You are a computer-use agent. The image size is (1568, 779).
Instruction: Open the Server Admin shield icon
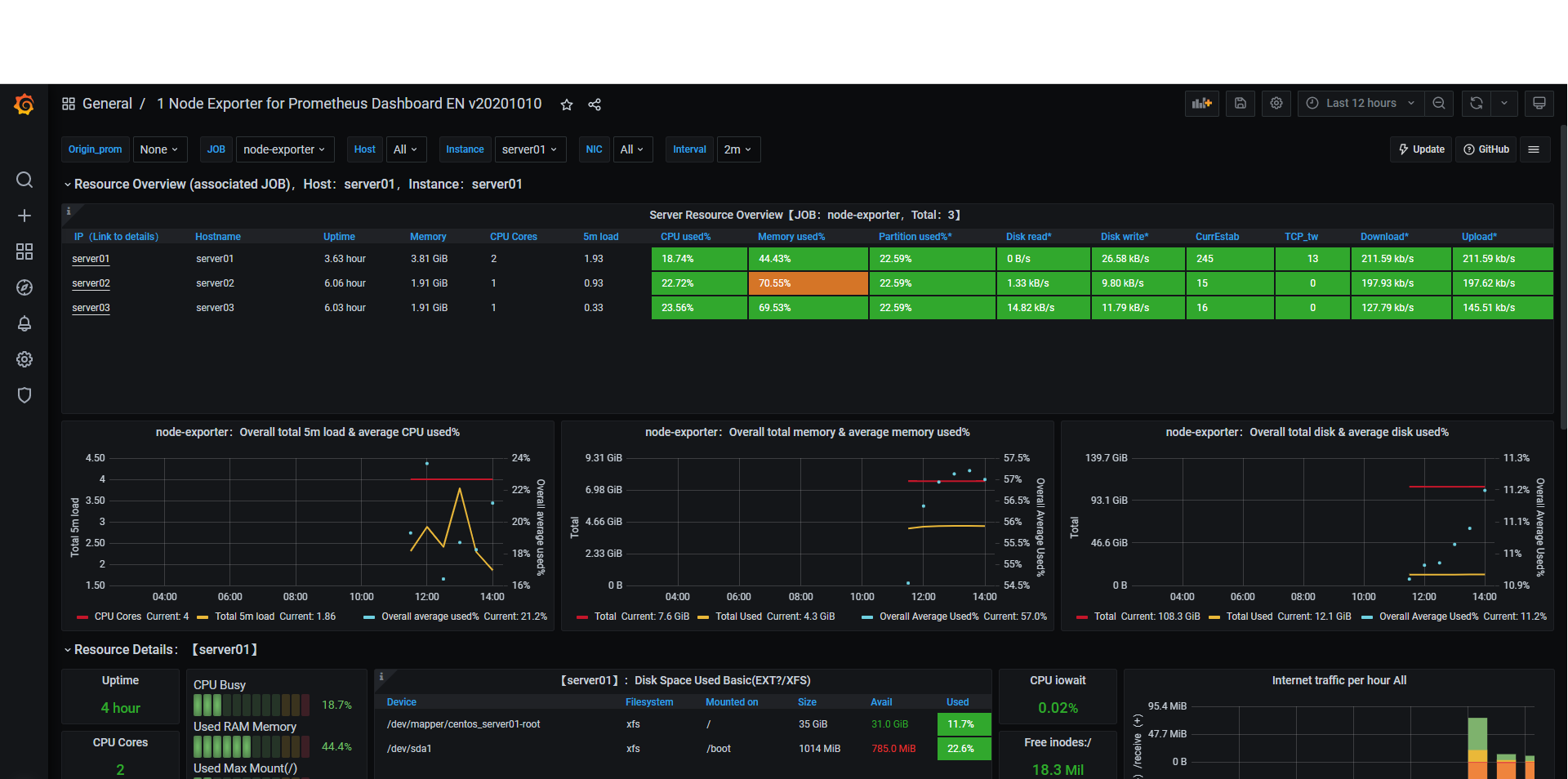[x=24, y=395]
